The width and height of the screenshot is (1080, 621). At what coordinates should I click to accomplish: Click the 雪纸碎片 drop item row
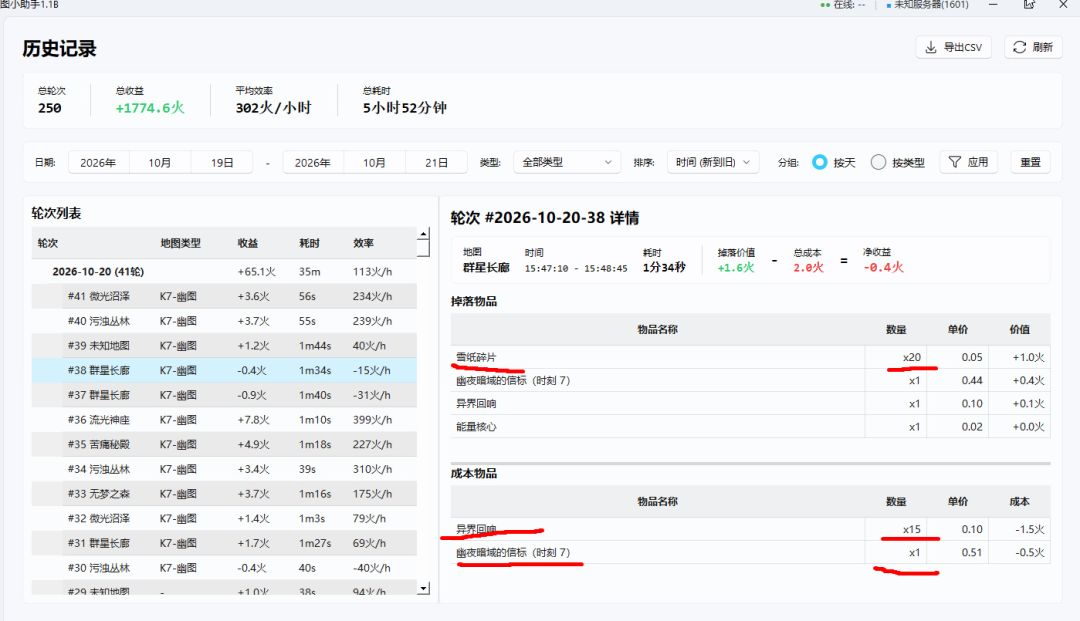(750, 357)
